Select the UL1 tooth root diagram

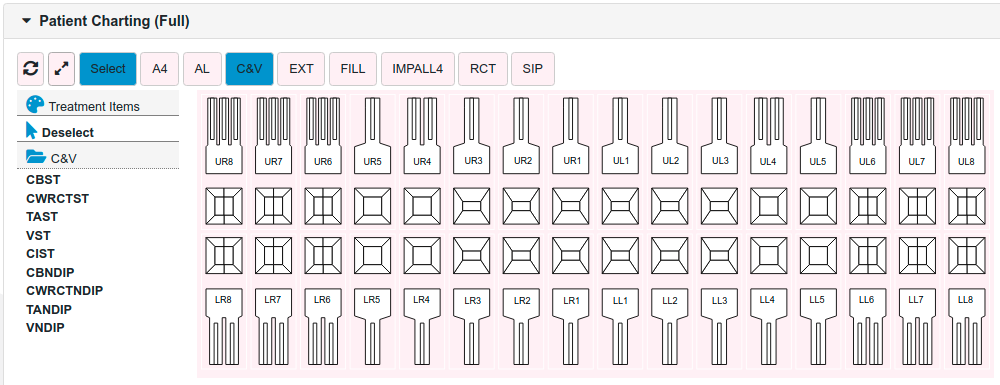[621, 135]
